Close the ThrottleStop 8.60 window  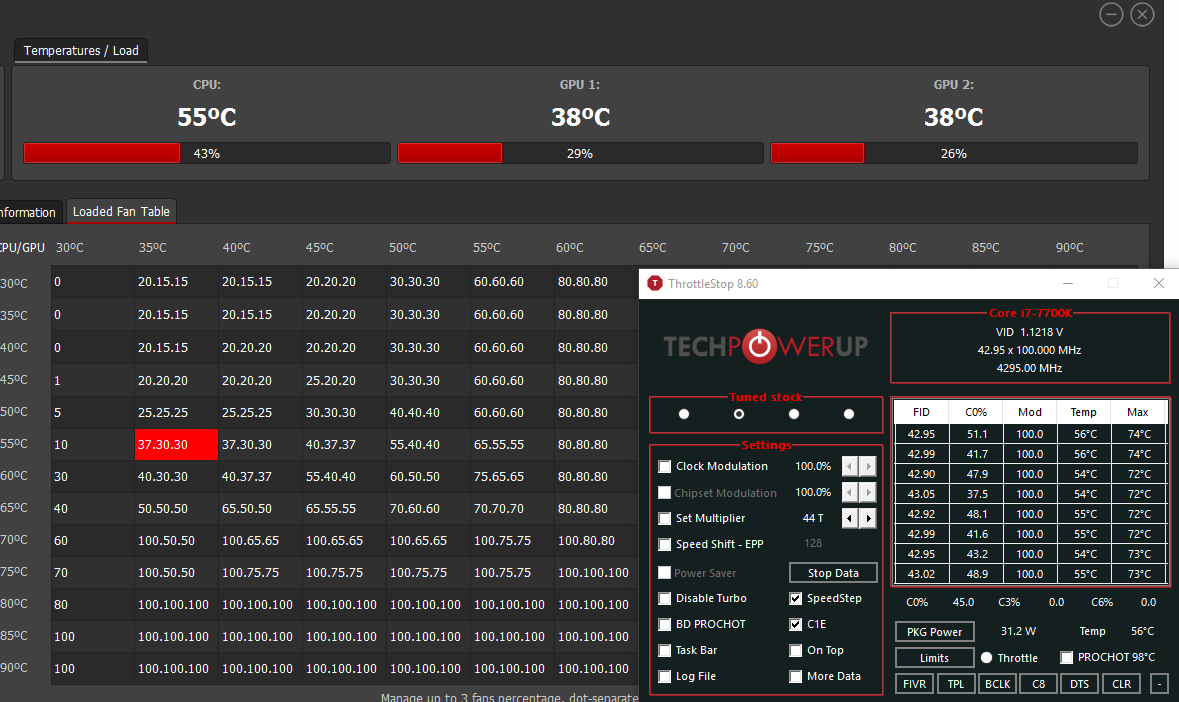pyautogui.click(x=1159, y=283)
